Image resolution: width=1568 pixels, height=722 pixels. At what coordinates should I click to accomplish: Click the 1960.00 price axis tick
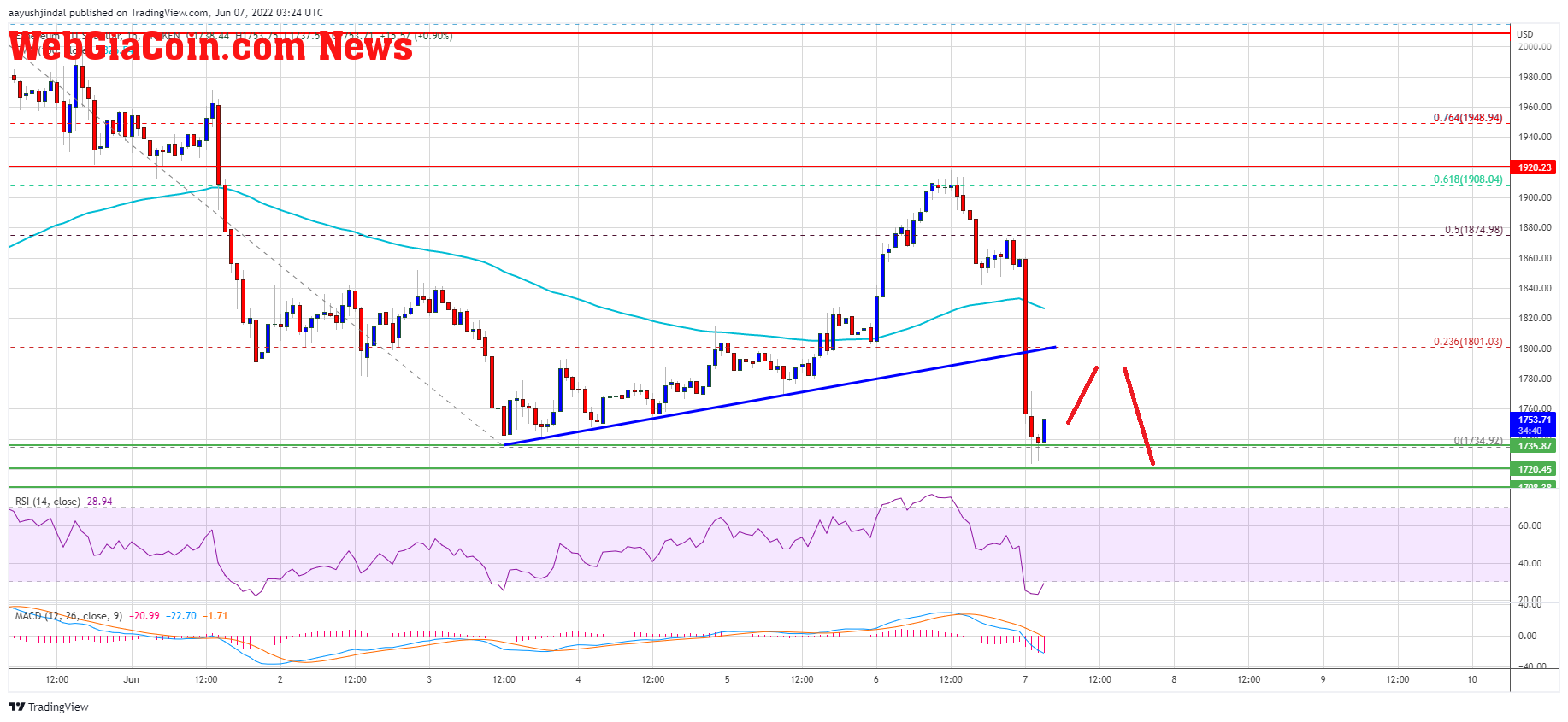1535,107
